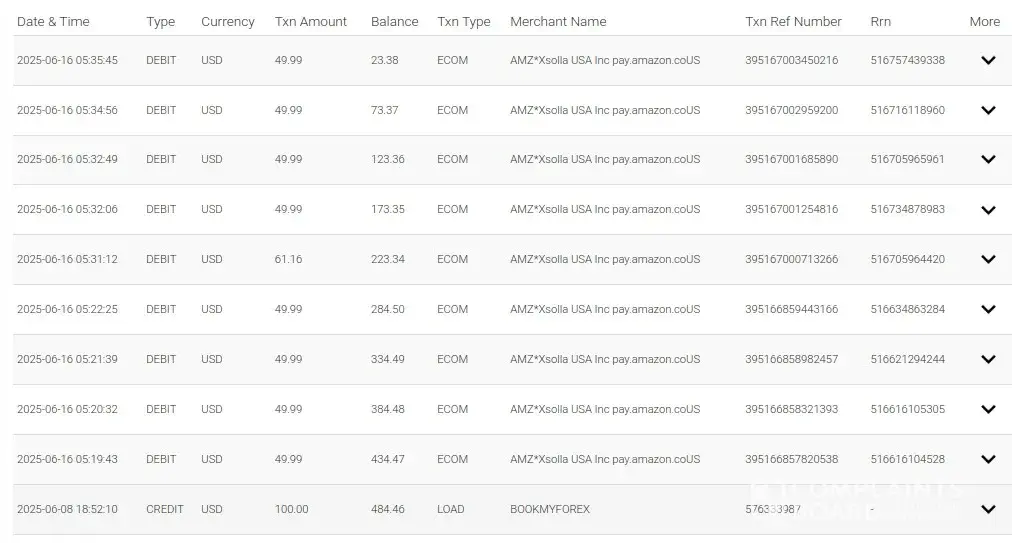Image resolution: width=1012 pixels, height=543 pixels.
Task: Expand the BOOKMYFOREX credit row
Action: click(x=988, y=509)
